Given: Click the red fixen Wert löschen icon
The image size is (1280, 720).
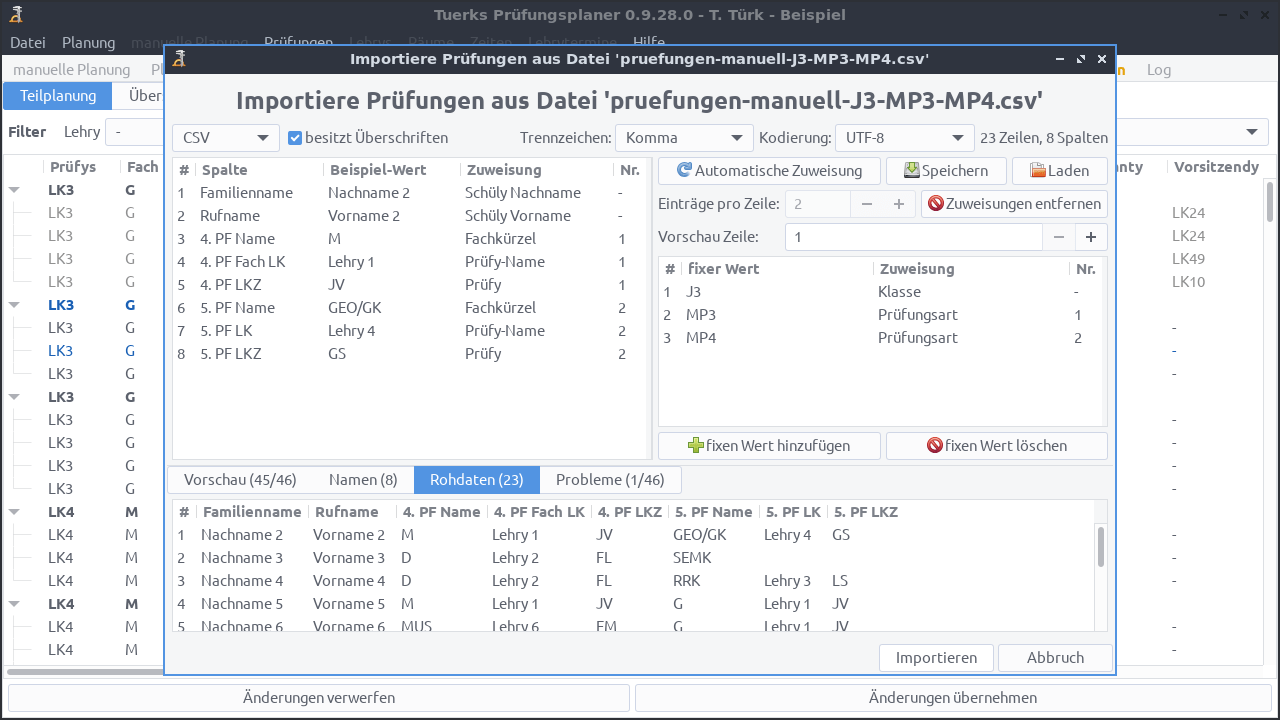Looking at the screenshot, I should (x=934, y=446).
